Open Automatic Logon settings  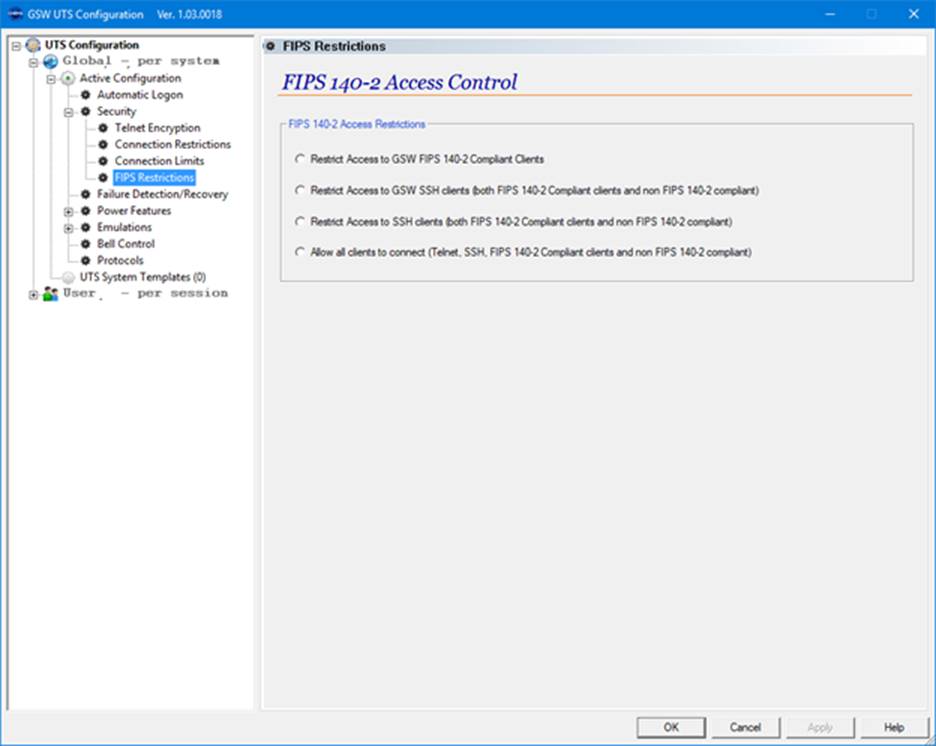point(140,95)
